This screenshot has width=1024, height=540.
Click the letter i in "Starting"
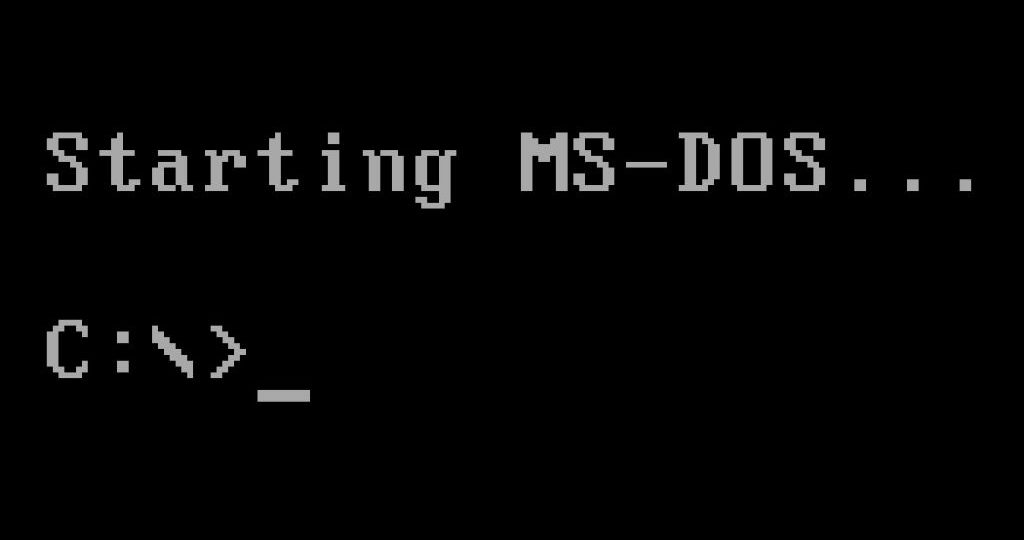pos(332,162)
